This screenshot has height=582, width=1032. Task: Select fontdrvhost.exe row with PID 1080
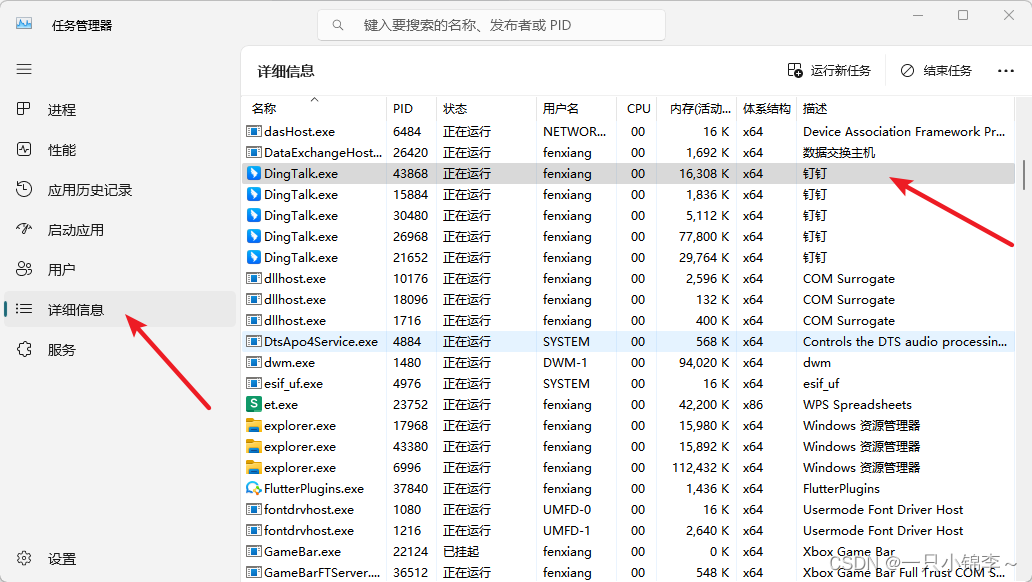[629, 510]
